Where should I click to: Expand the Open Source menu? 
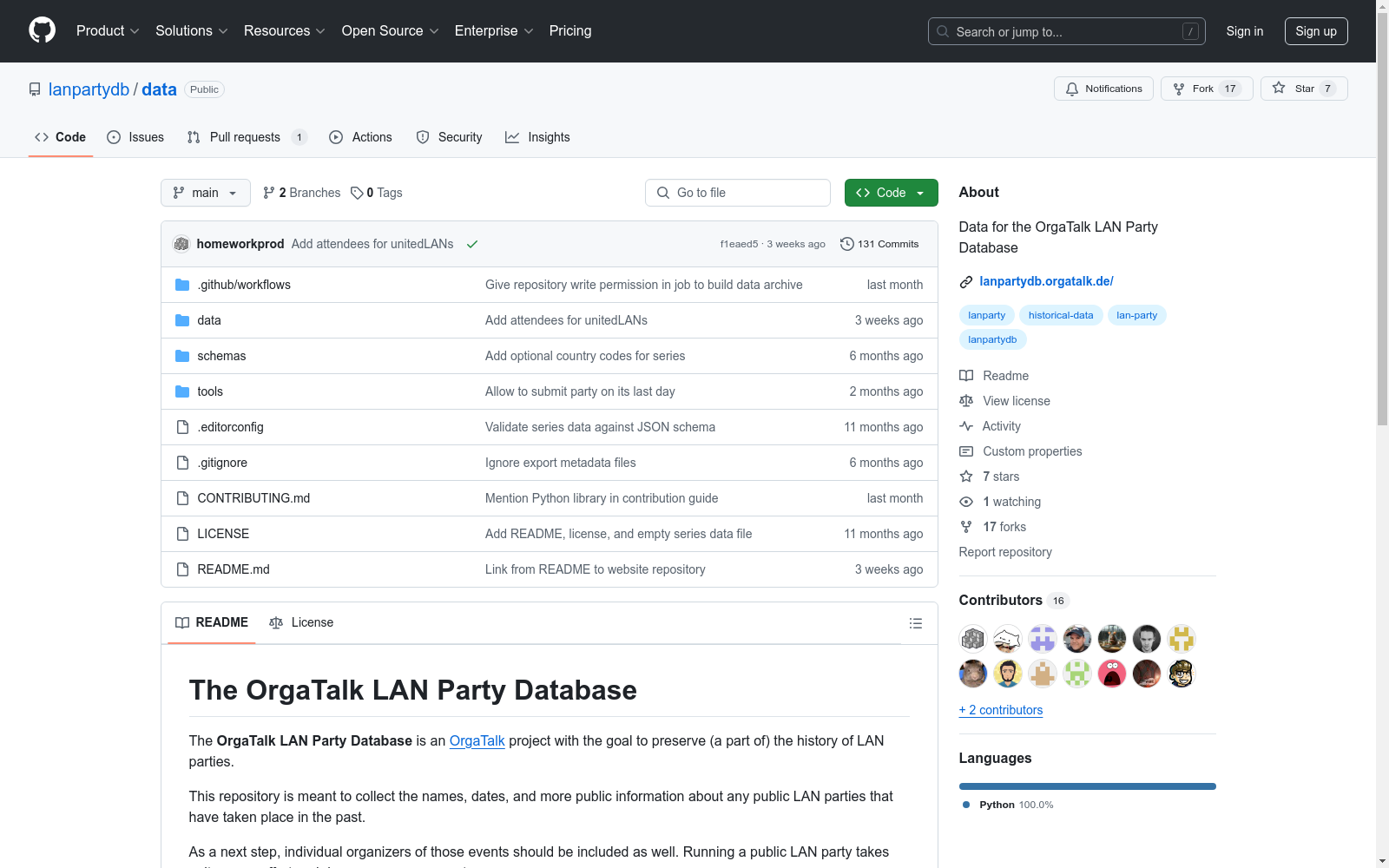pos(391,31)
